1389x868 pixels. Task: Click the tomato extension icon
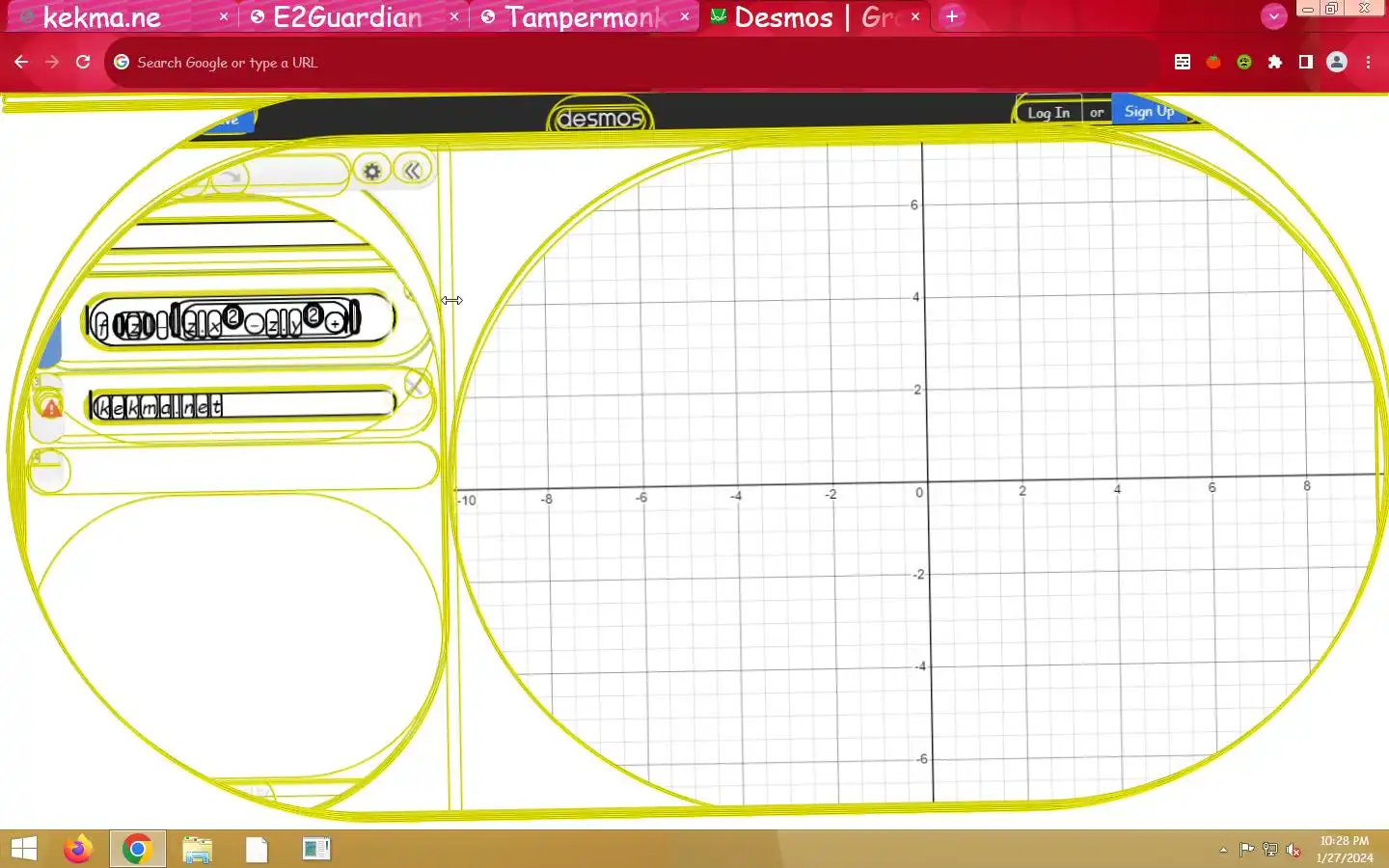(1213, 62)
